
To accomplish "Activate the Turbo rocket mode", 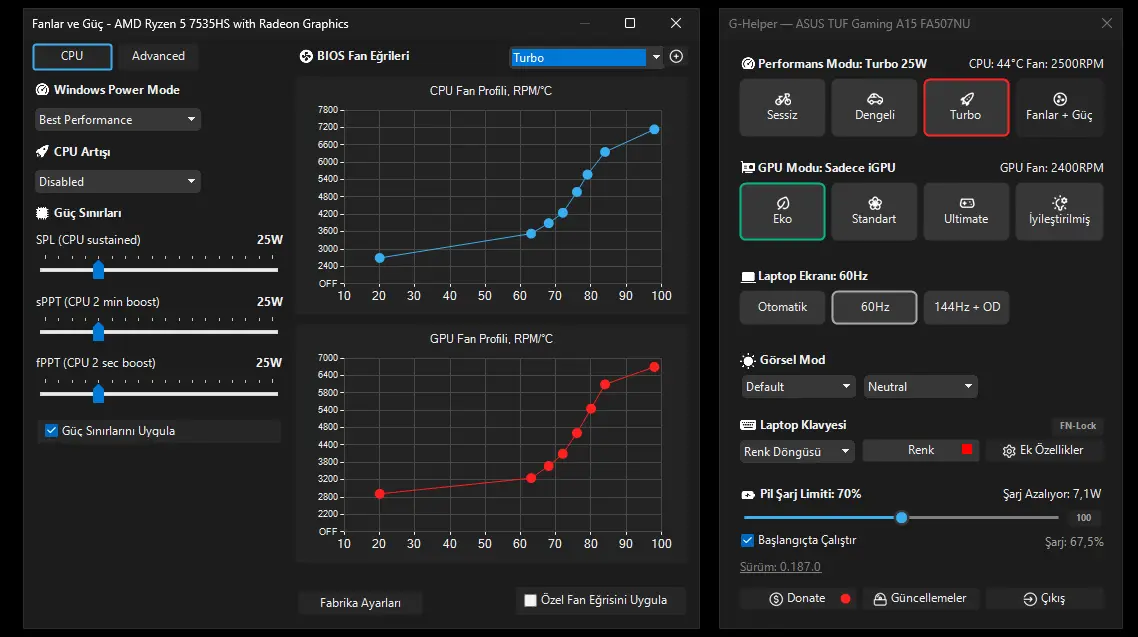I will point(966,107).
